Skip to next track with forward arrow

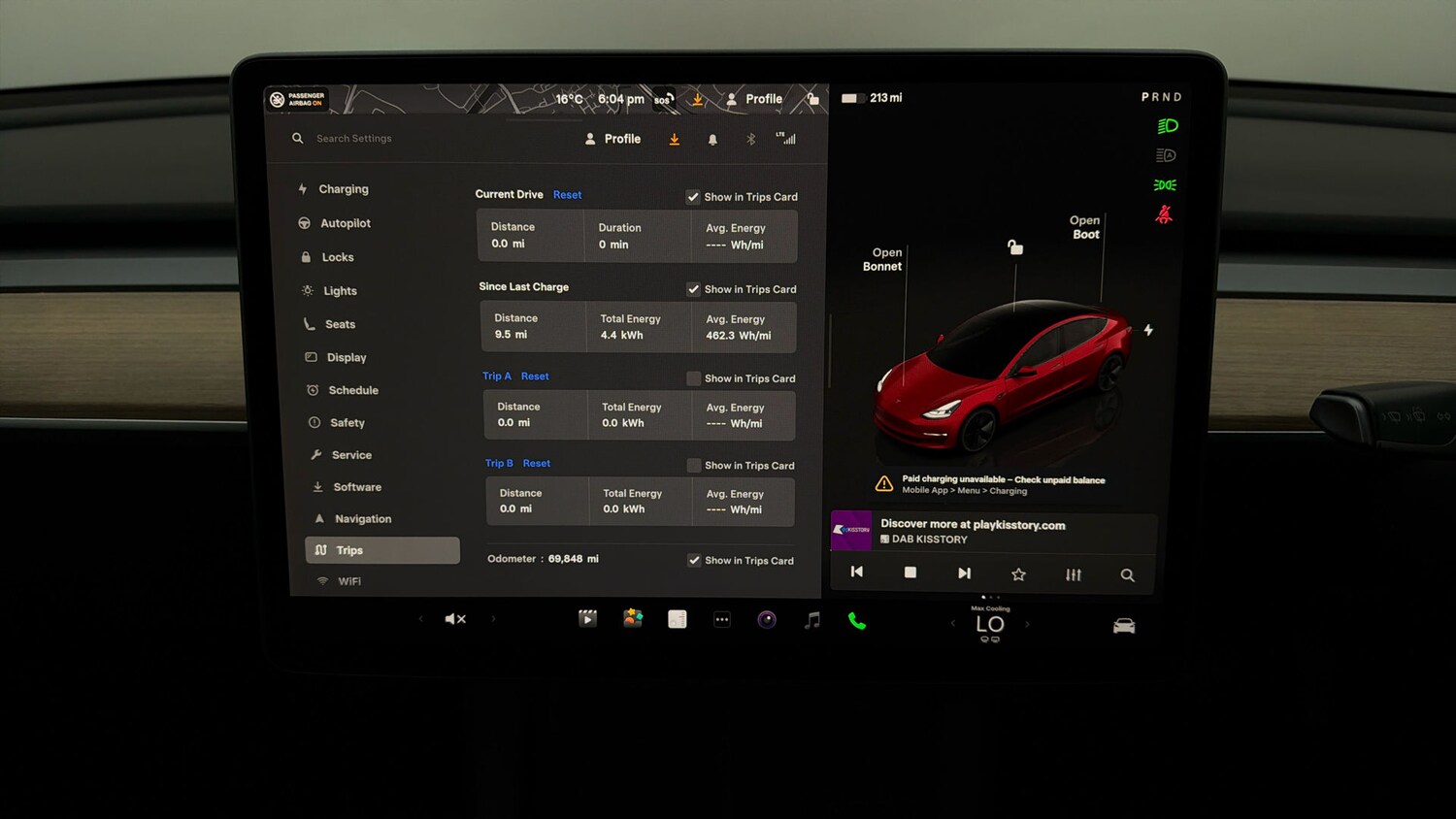[964, 573]
